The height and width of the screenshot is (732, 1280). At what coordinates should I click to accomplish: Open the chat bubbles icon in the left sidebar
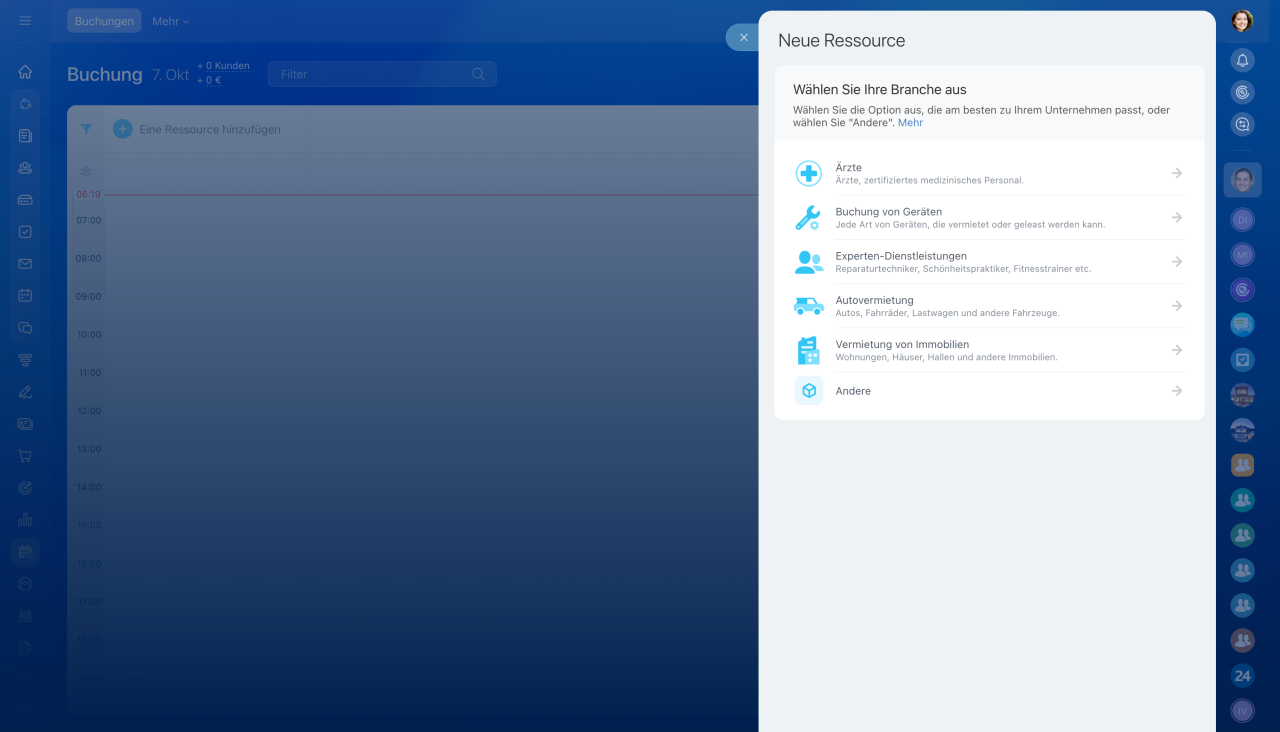[25, 328]
